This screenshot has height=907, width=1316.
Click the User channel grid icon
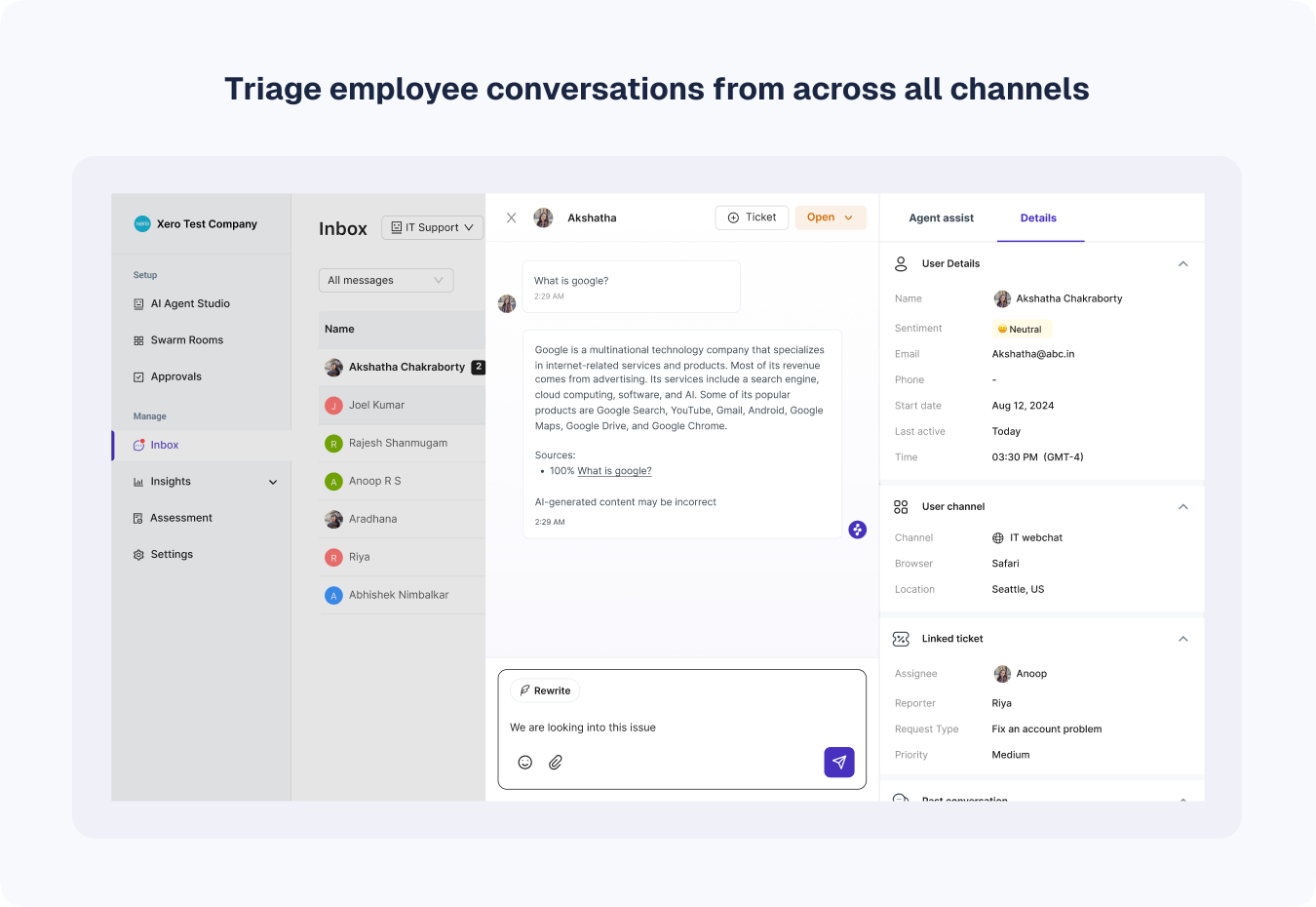[x=901, y=507]
